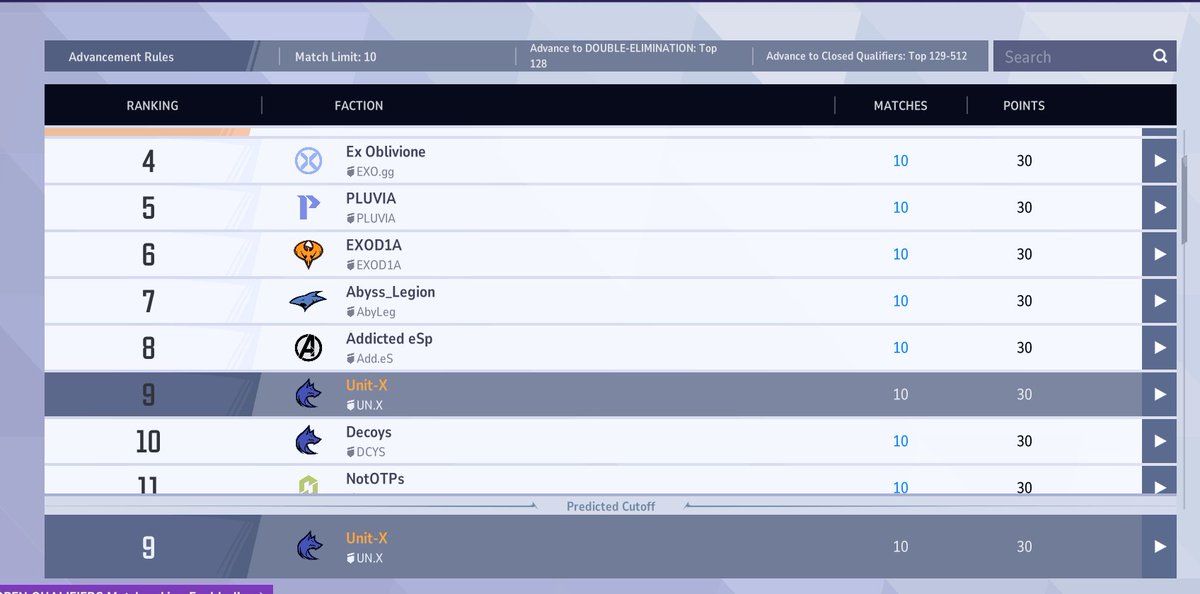Click the Ex Oblivione faction name
This screenshot has height=594, width=1200.
(386, 152)
